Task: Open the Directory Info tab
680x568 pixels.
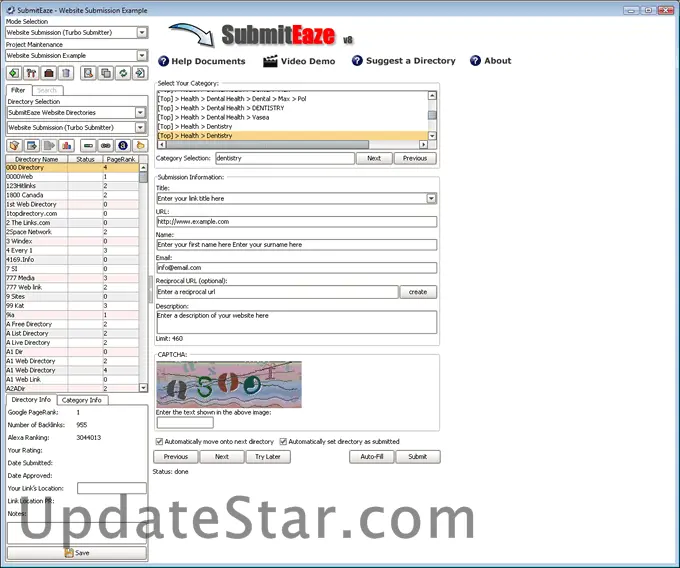Action: pos(31,399)
